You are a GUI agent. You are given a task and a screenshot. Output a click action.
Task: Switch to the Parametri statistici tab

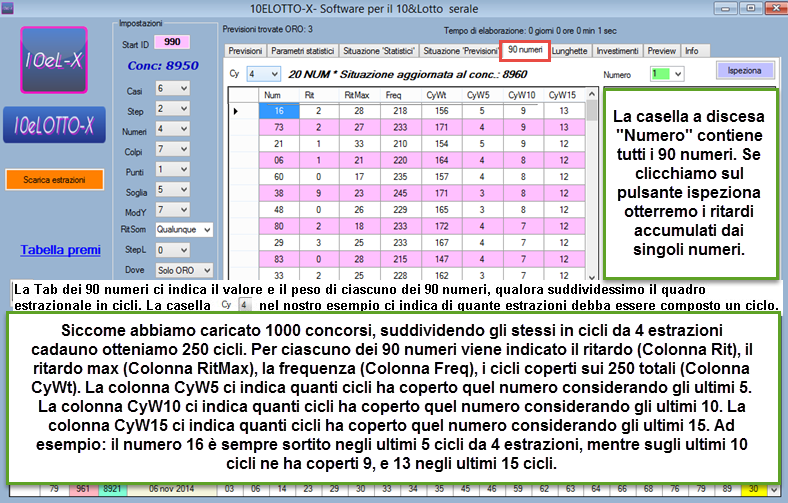coord(303,51)
